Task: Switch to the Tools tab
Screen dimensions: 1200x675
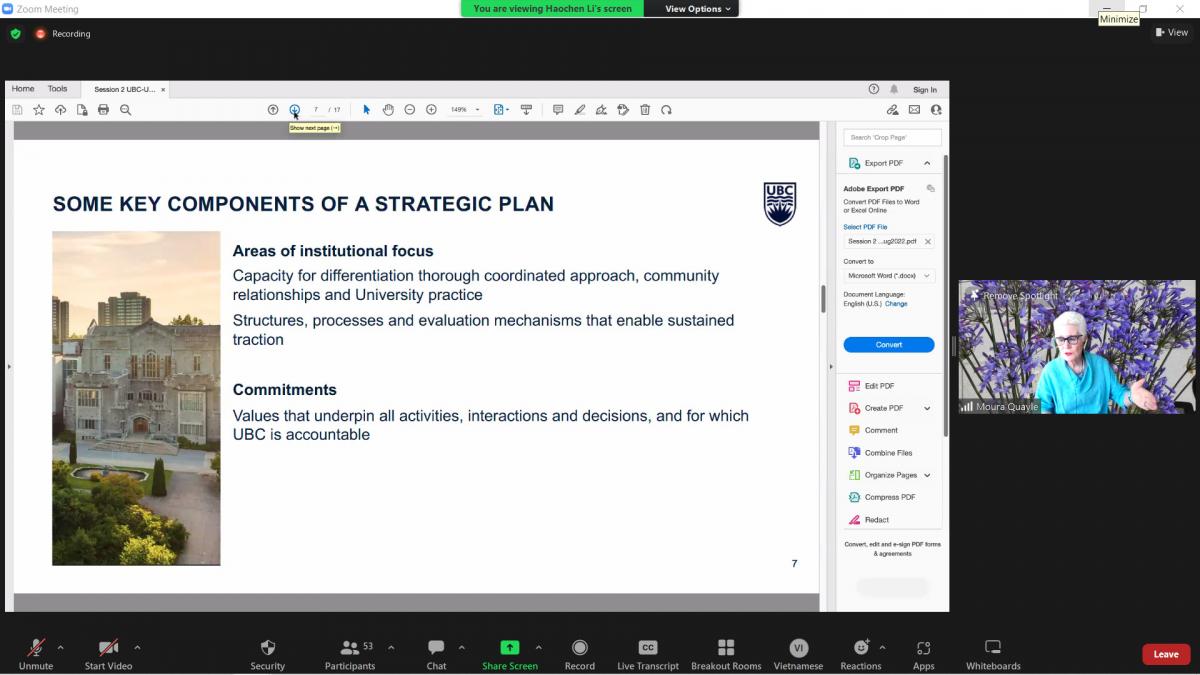Action: (x=58, y=89)
